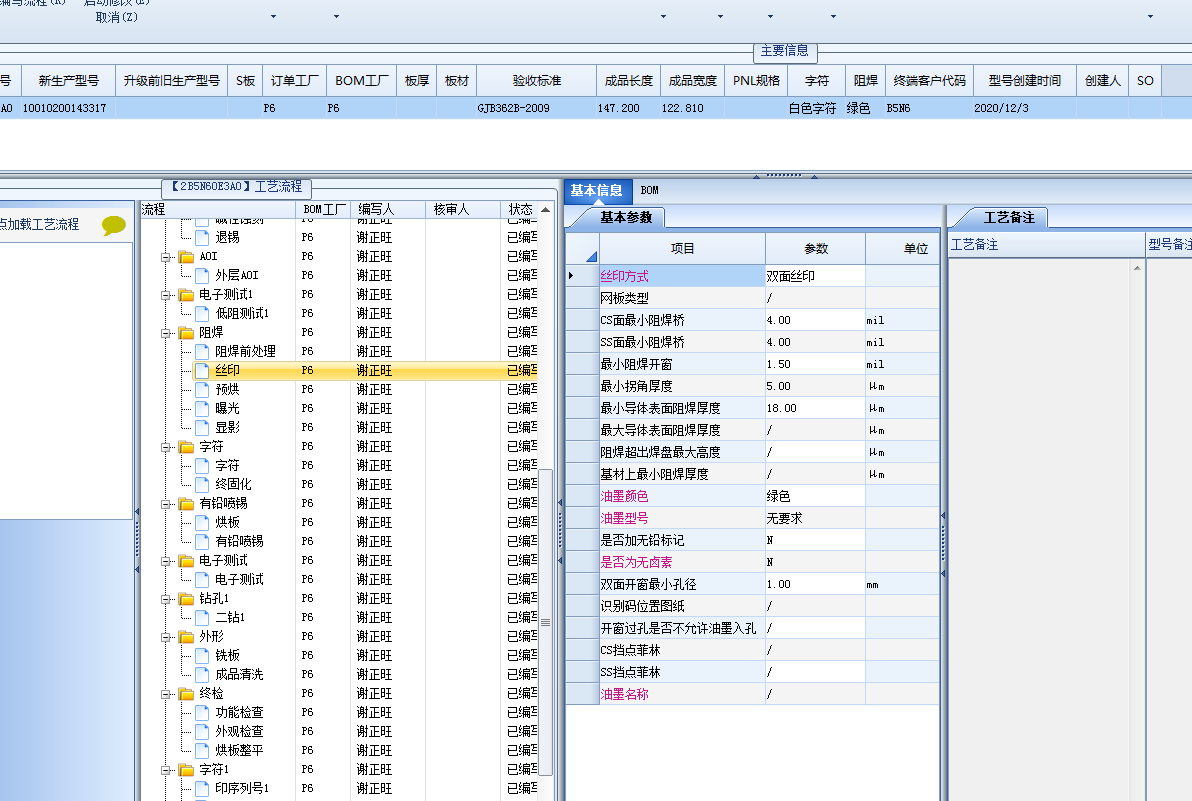The width and height of the screenshot is (1192, 801).
Task: Click the document icon beside 低阻测试1
Action: pyautogui.click(x=202, y=313)
